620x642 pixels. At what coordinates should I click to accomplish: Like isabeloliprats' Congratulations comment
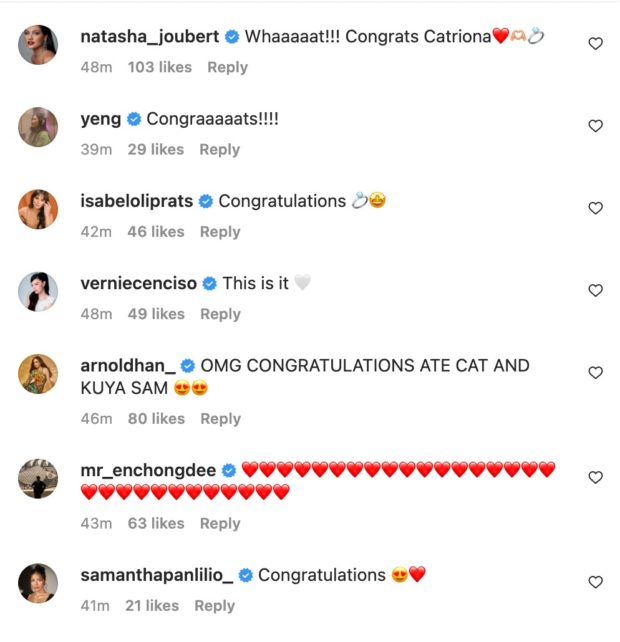point(595,208)
